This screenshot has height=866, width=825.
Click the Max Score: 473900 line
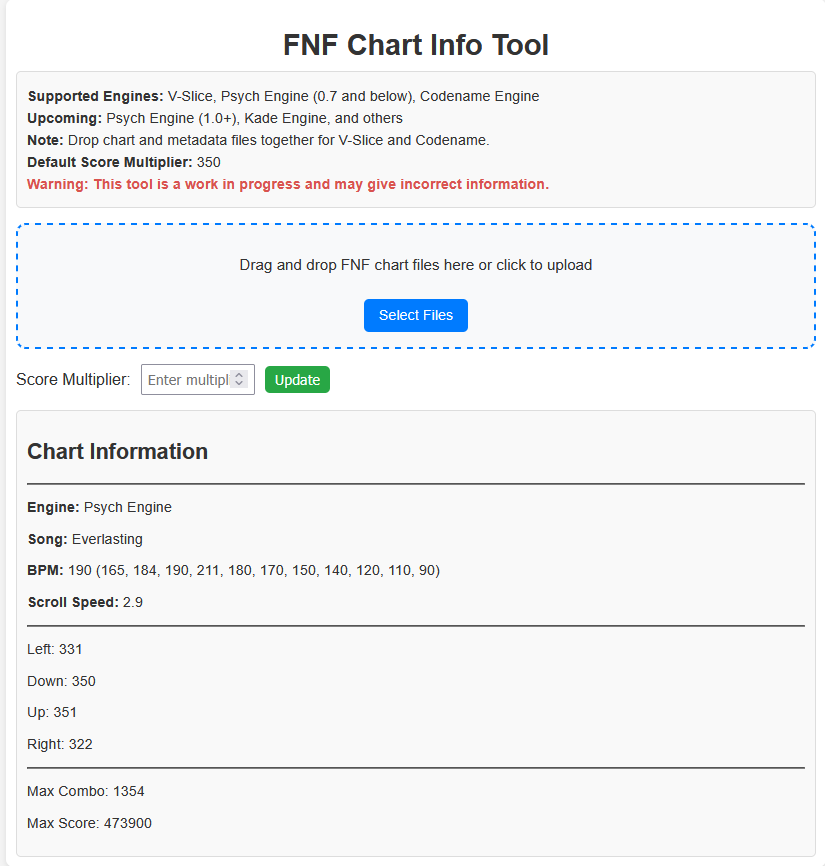(x=89, y=823)
